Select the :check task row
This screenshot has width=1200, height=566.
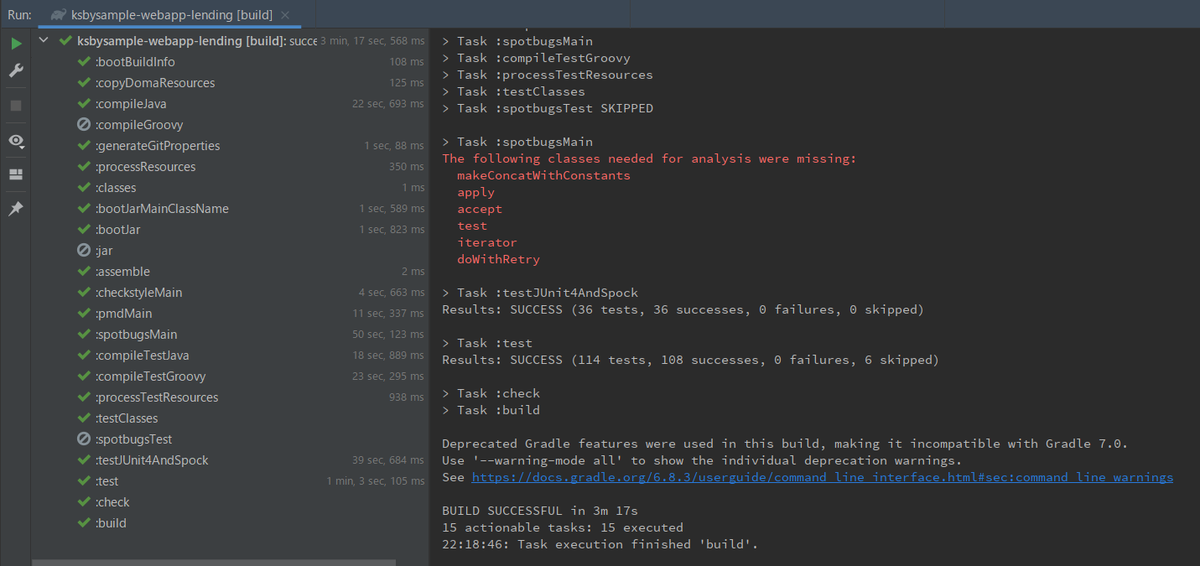coord(231,503)
